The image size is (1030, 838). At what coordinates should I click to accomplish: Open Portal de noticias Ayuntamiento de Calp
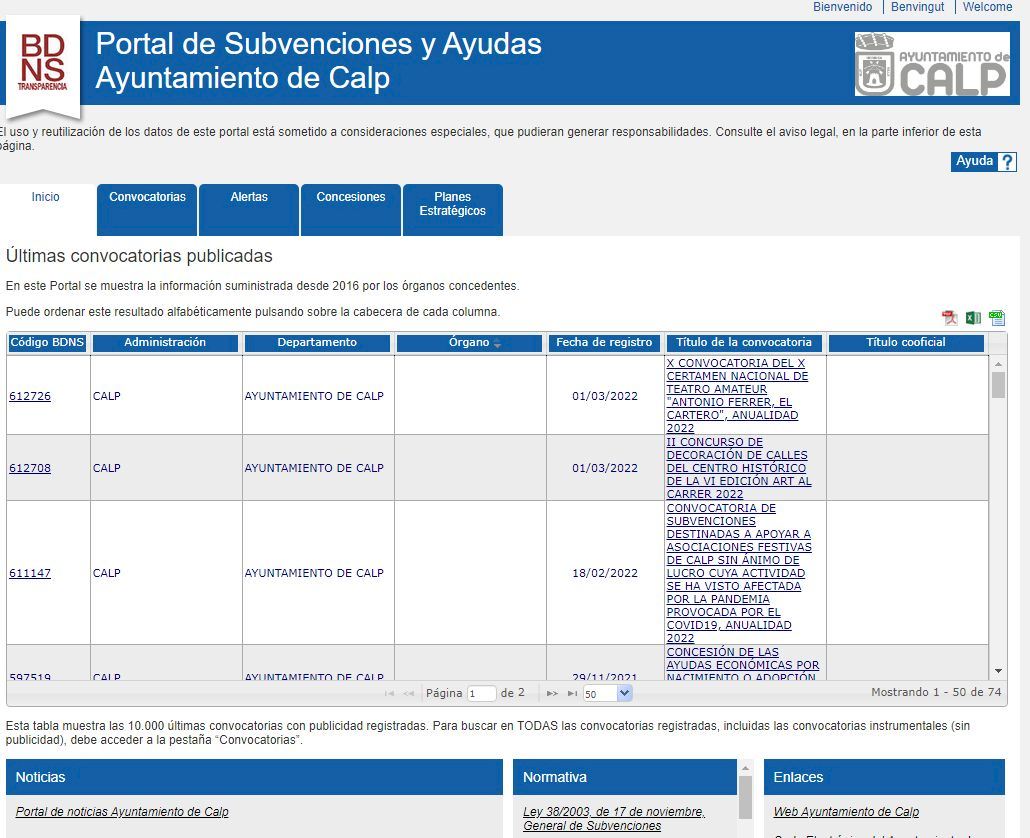tap(122, 812)
